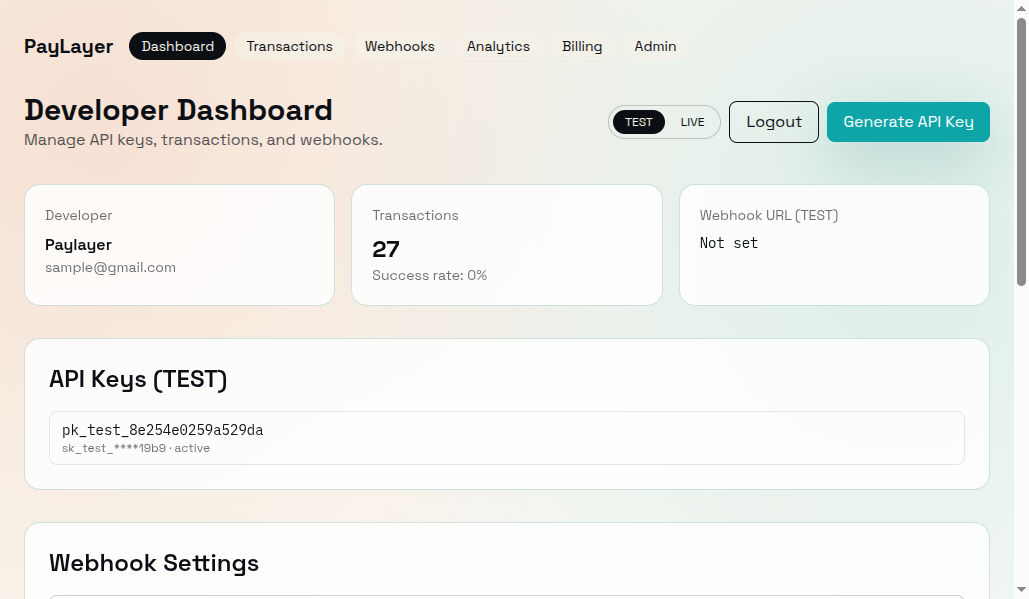
Task: Return to the Dashboard tab
Action: pyautogui.click(x=177, y=46)
